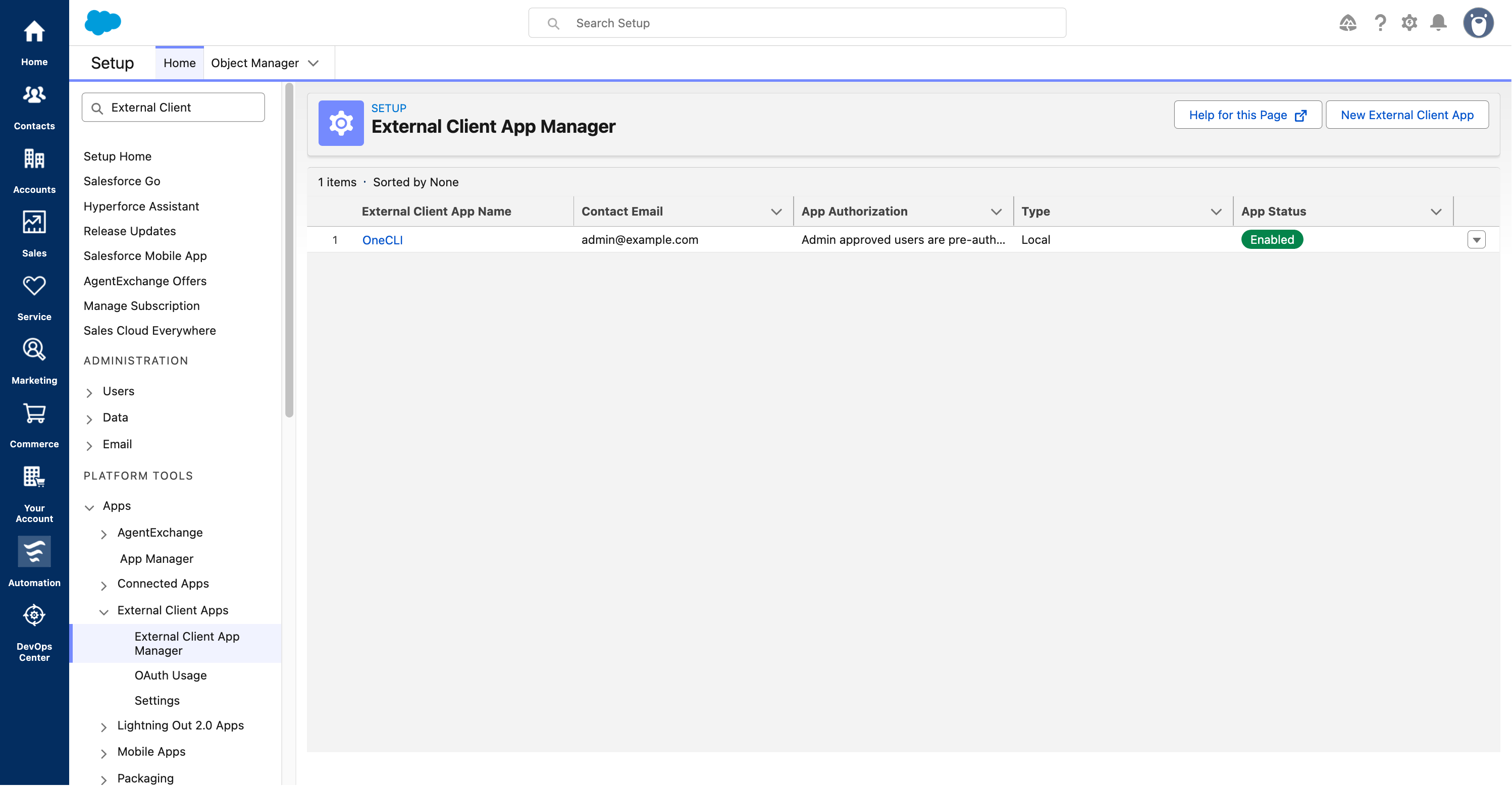
Task: Open AgentExchange Offers
Action: (145, 281)
